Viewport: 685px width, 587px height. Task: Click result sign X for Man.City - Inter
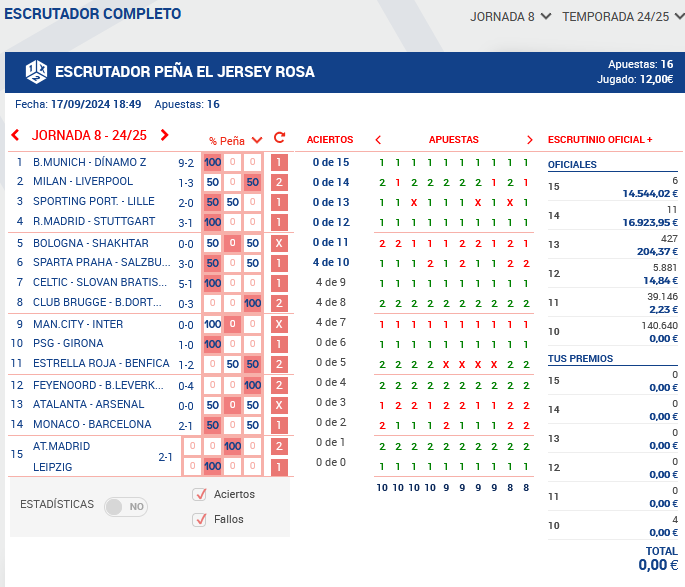tap(279, 325)
